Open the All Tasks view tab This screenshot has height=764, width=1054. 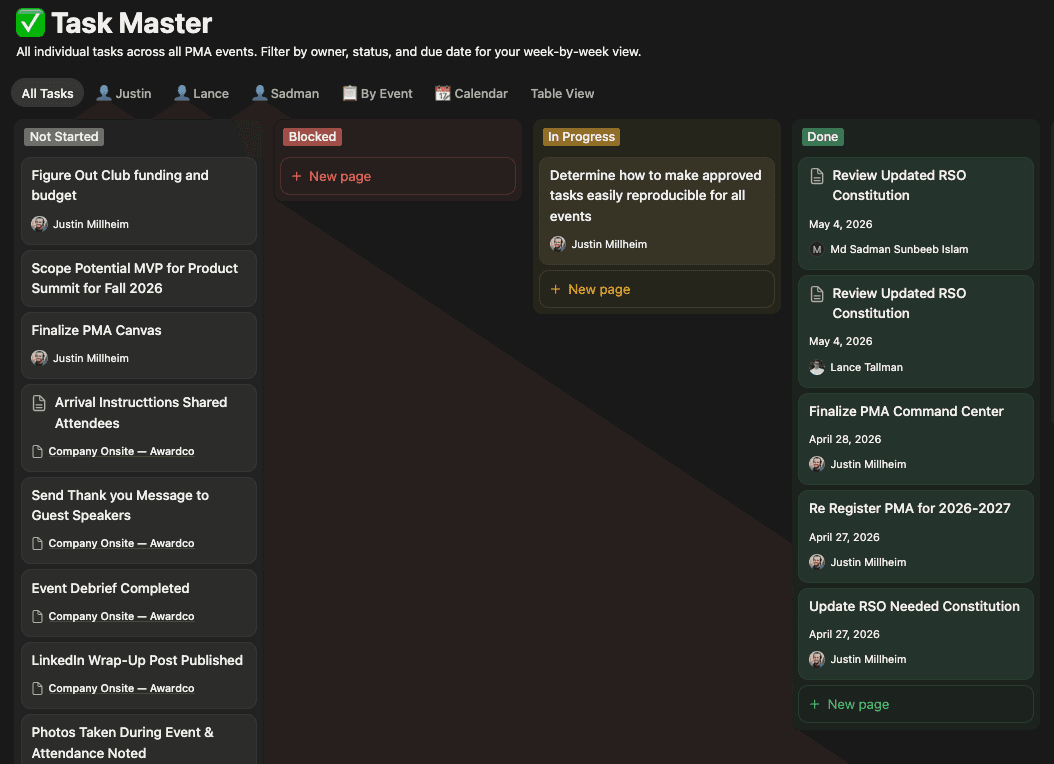(47, 93)
